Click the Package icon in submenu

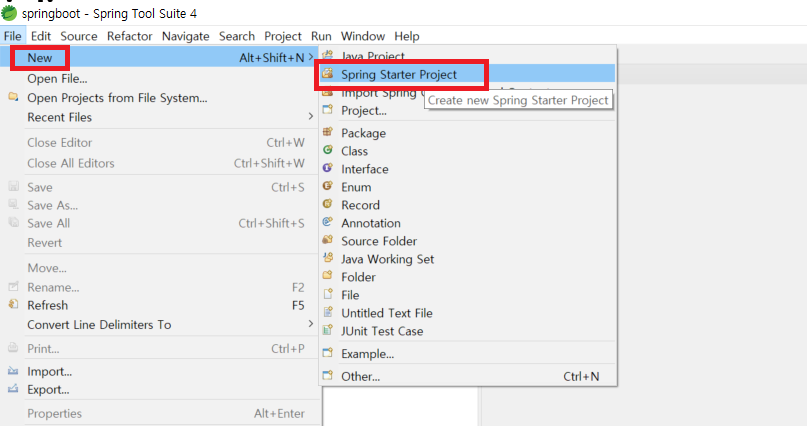pos(327,132)
